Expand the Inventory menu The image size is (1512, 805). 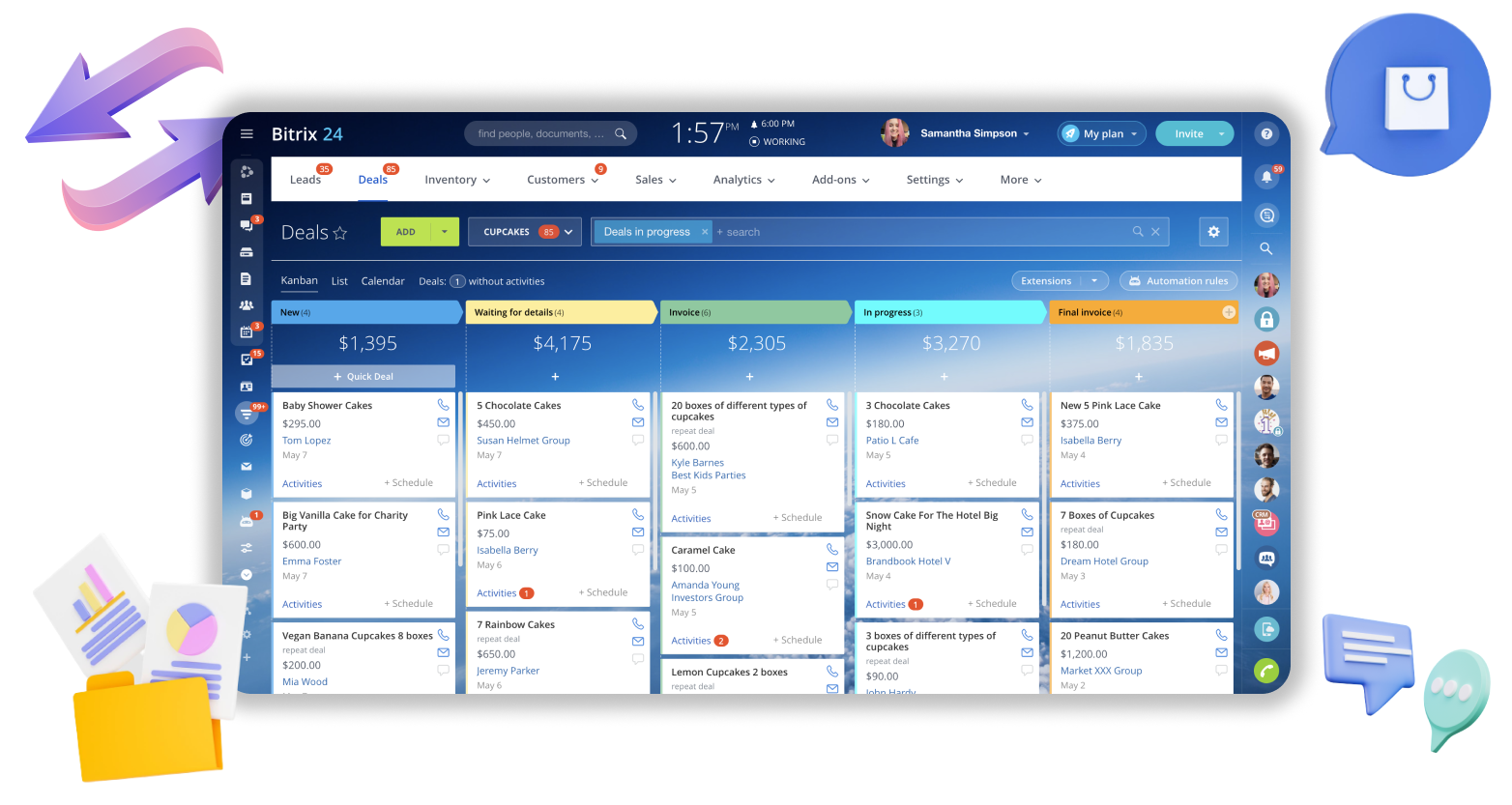pos(457,180)
